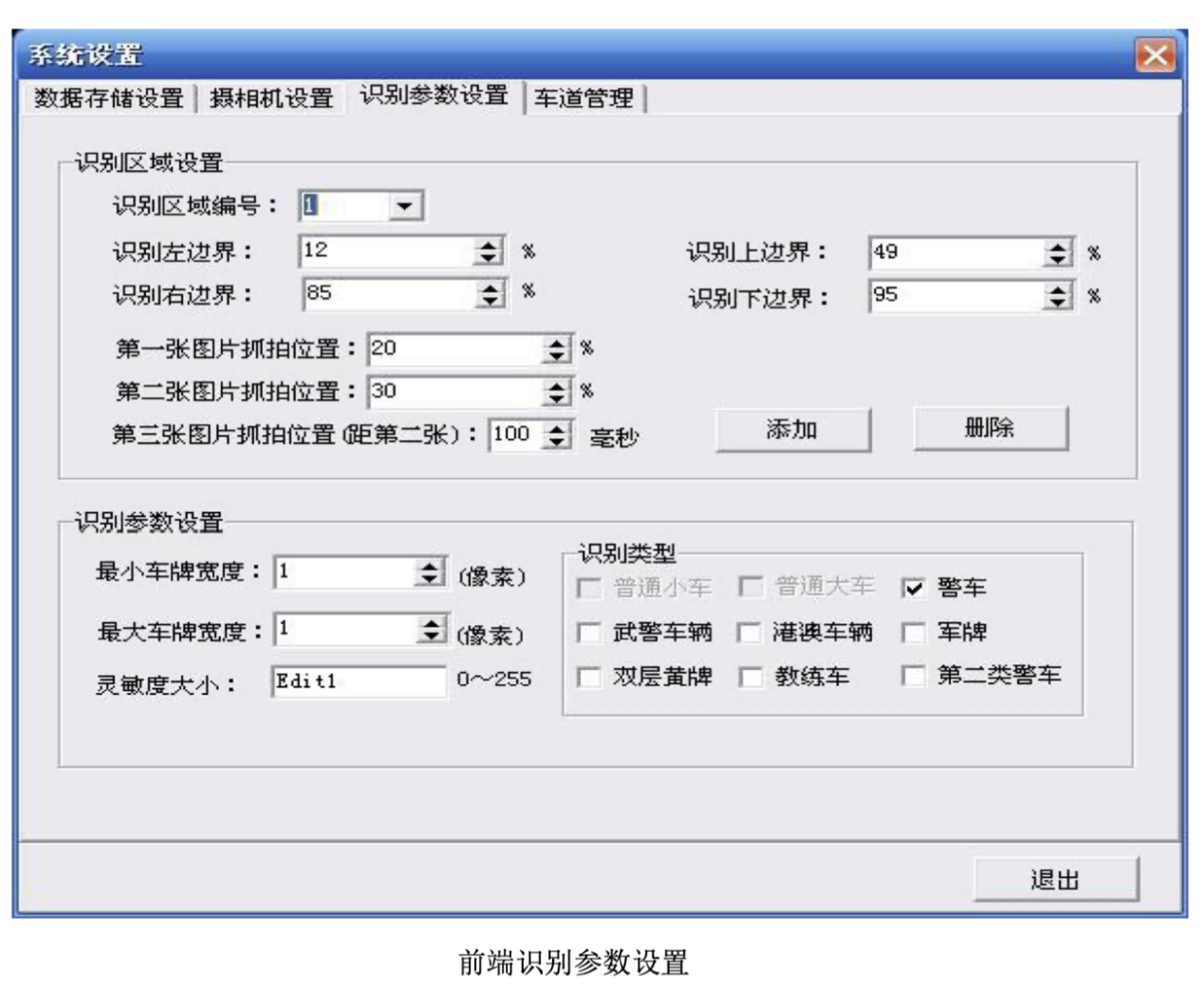Click the 最小车牌宽度 spinner arrows

430,572
